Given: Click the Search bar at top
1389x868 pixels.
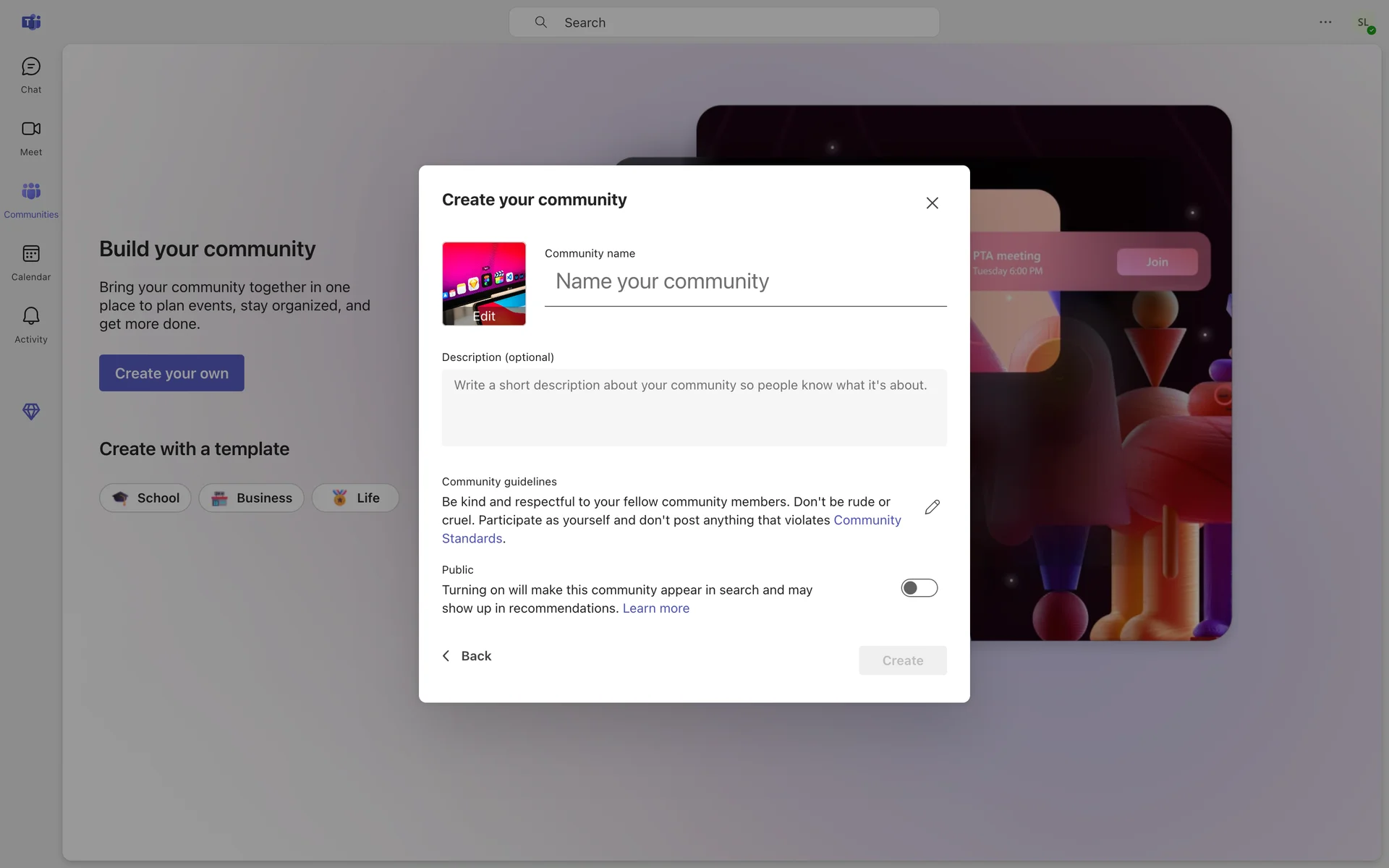Looking at the screenshot, I should [x=723, y=22].
